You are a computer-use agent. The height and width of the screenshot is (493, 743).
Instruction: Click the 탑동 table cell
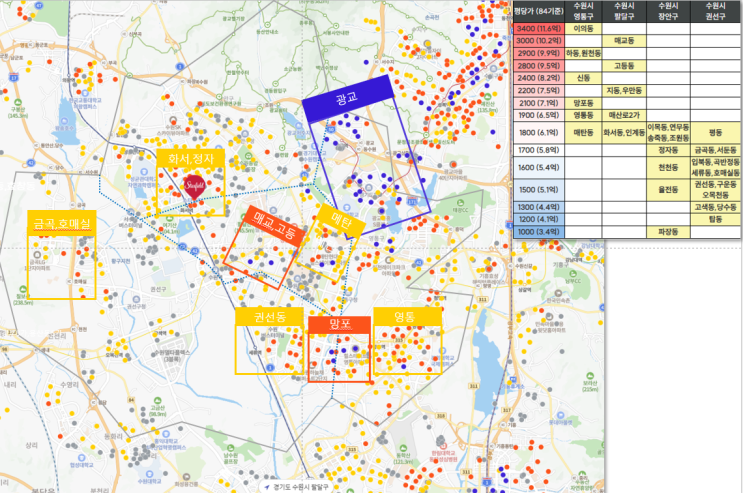(716, 219)
